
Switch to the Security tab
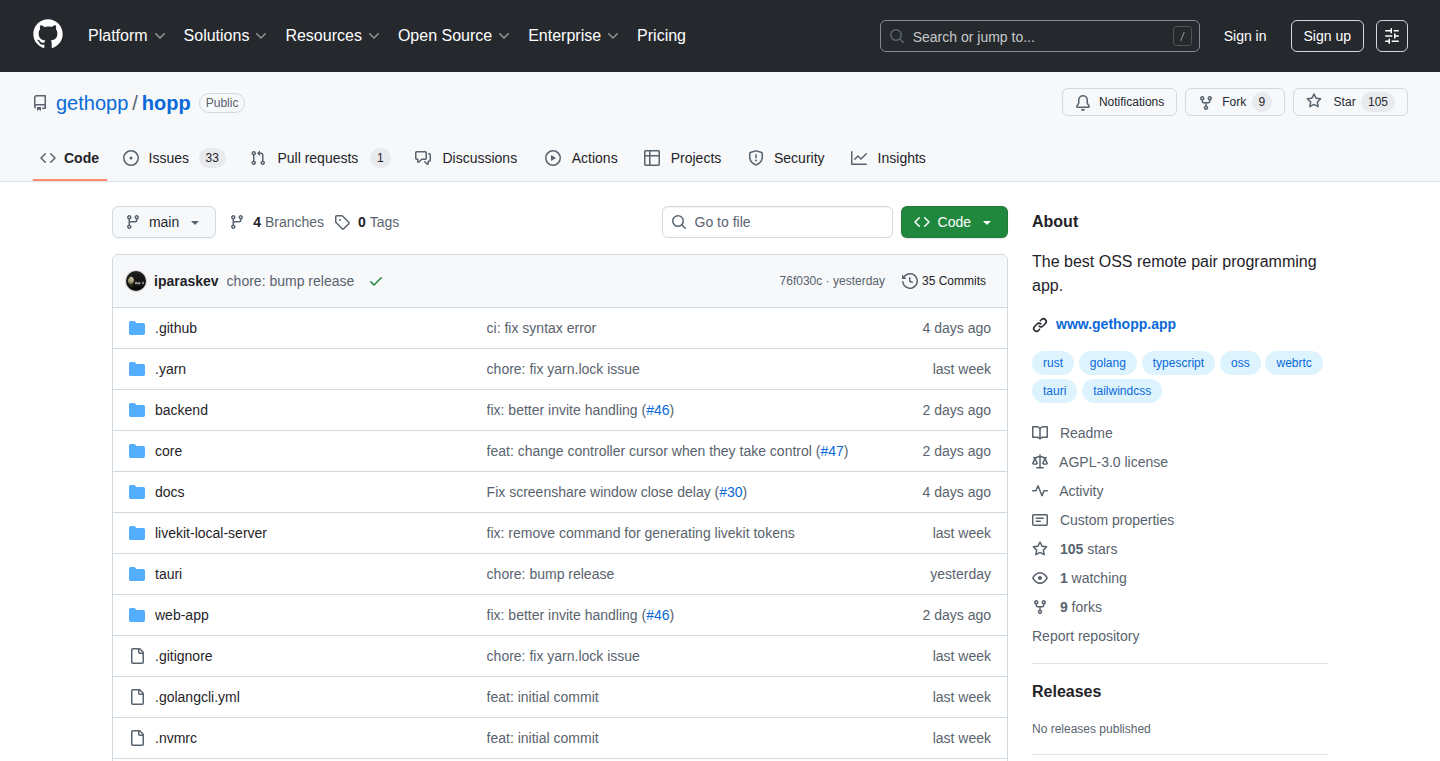786,158
